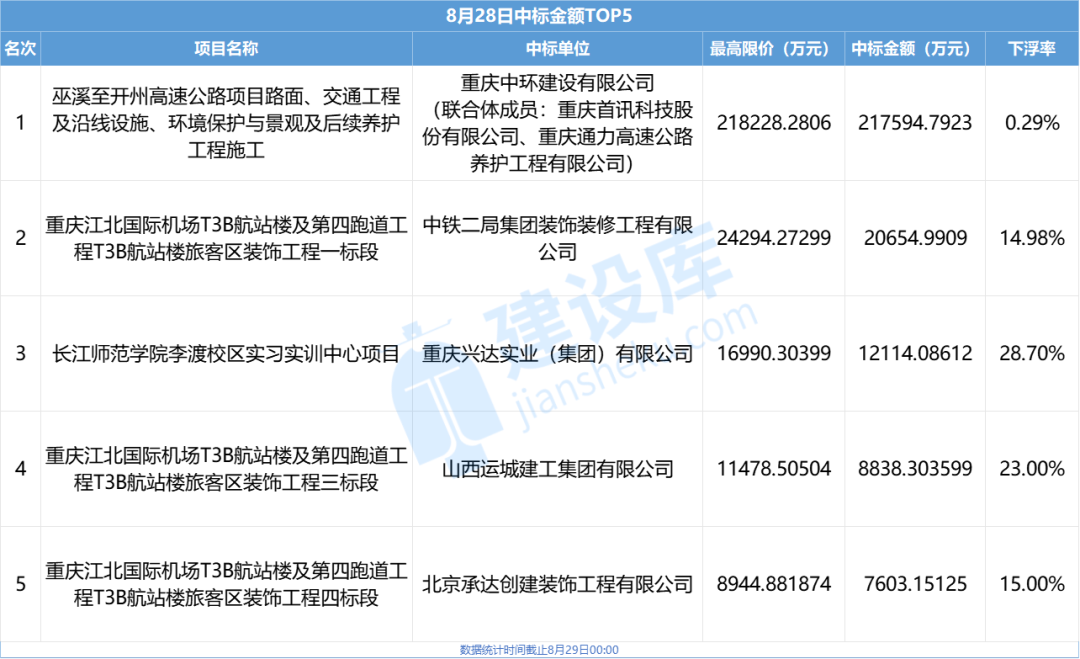1080x659 pixels.
Task: Select the 名次 column header
Action: pos(22,47)
